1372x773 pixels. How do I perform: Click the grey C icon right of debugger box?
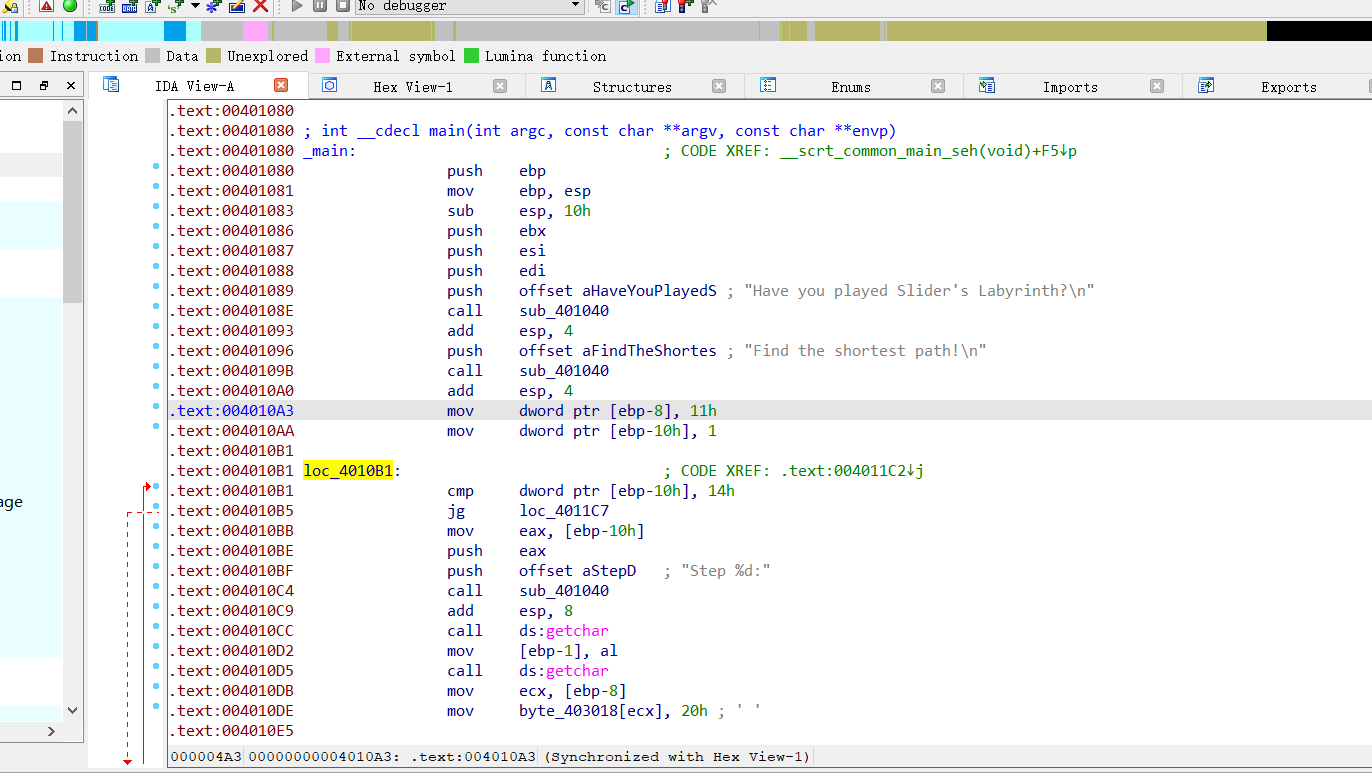(x=603, y=6)
